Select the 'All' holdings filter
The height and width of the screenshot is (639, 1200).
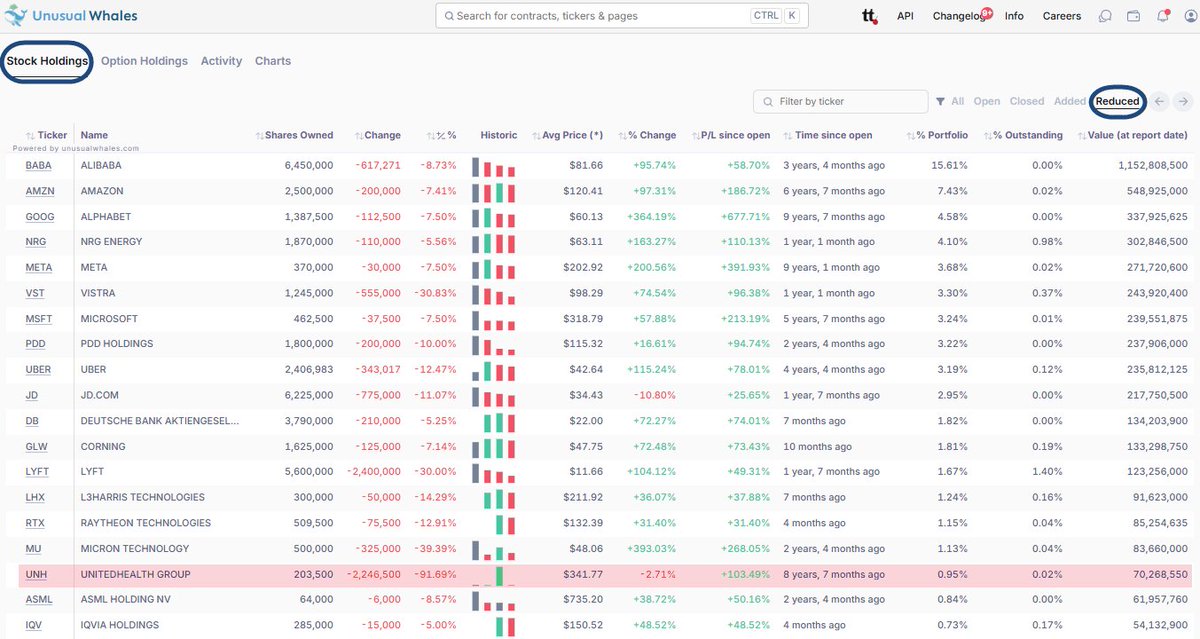coord(950,101)
